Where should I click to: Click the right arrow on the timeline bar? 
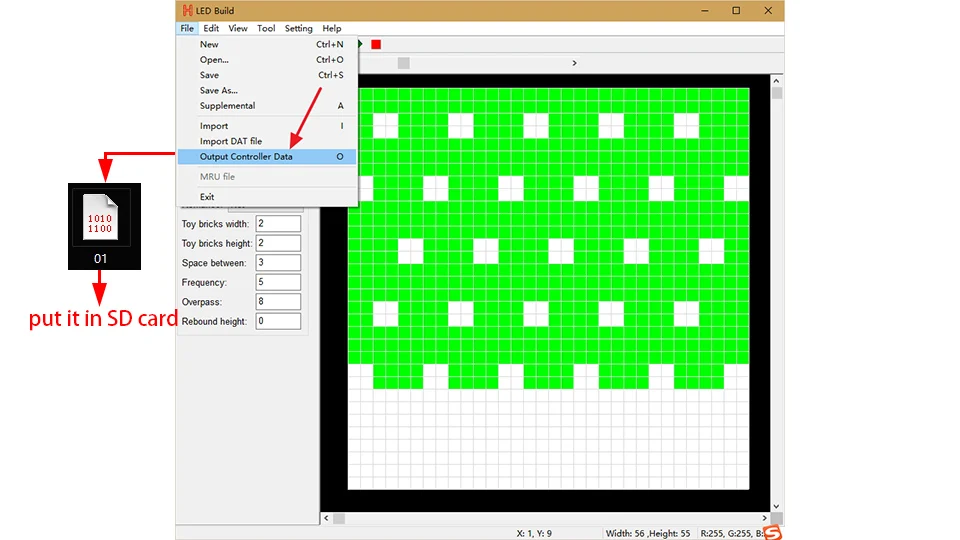click(574, 63)
